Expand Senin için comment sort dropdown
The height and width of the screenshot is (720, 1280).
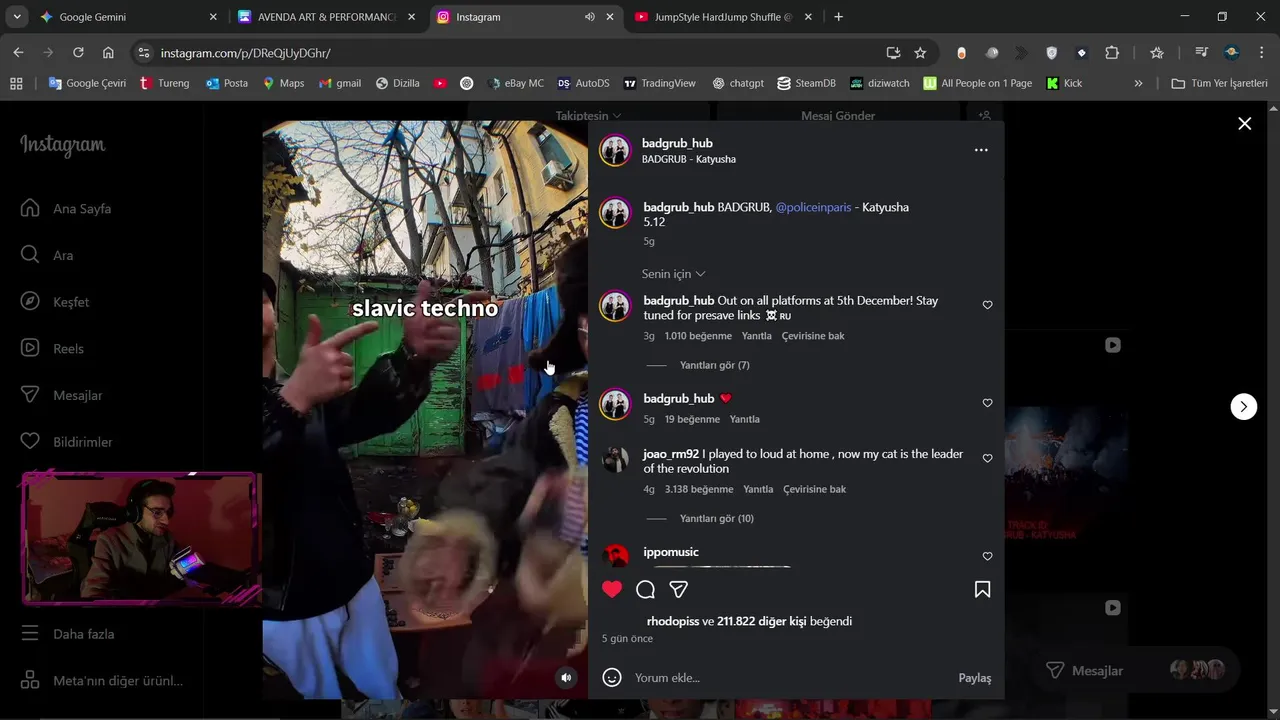pos(673,274)
